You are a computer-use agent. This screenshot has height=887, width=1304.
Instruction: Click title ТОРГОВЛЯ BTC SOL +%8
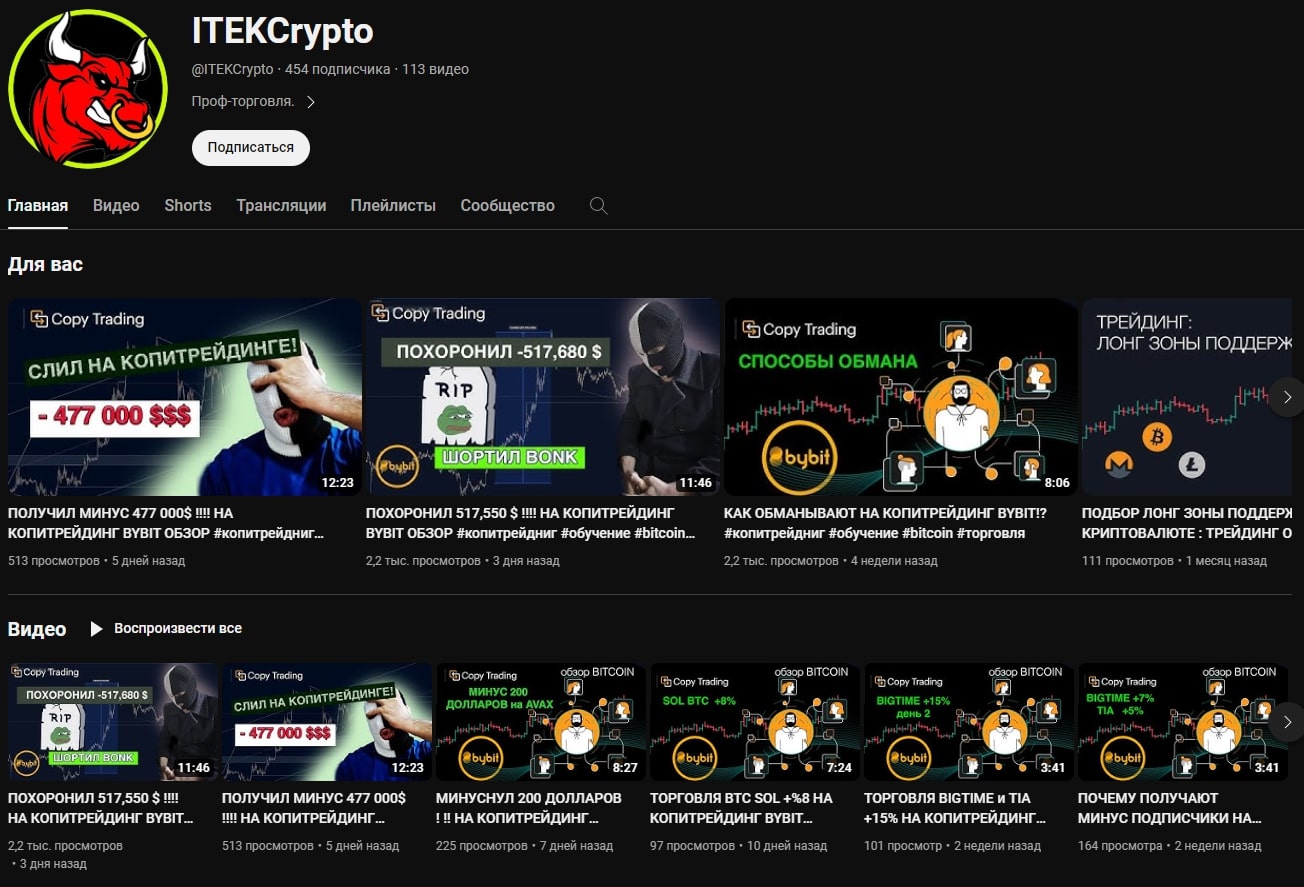coord(741,808)
